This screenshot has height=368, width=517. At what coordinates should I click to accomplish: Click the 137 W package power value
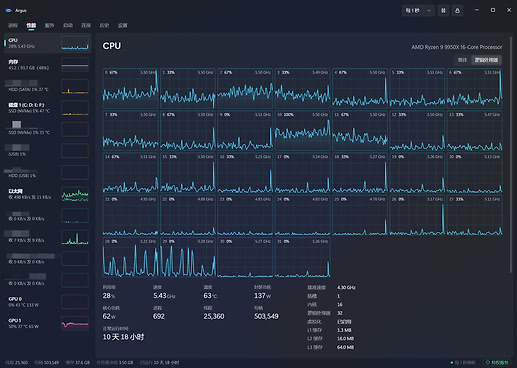click(x=263, y=296)
